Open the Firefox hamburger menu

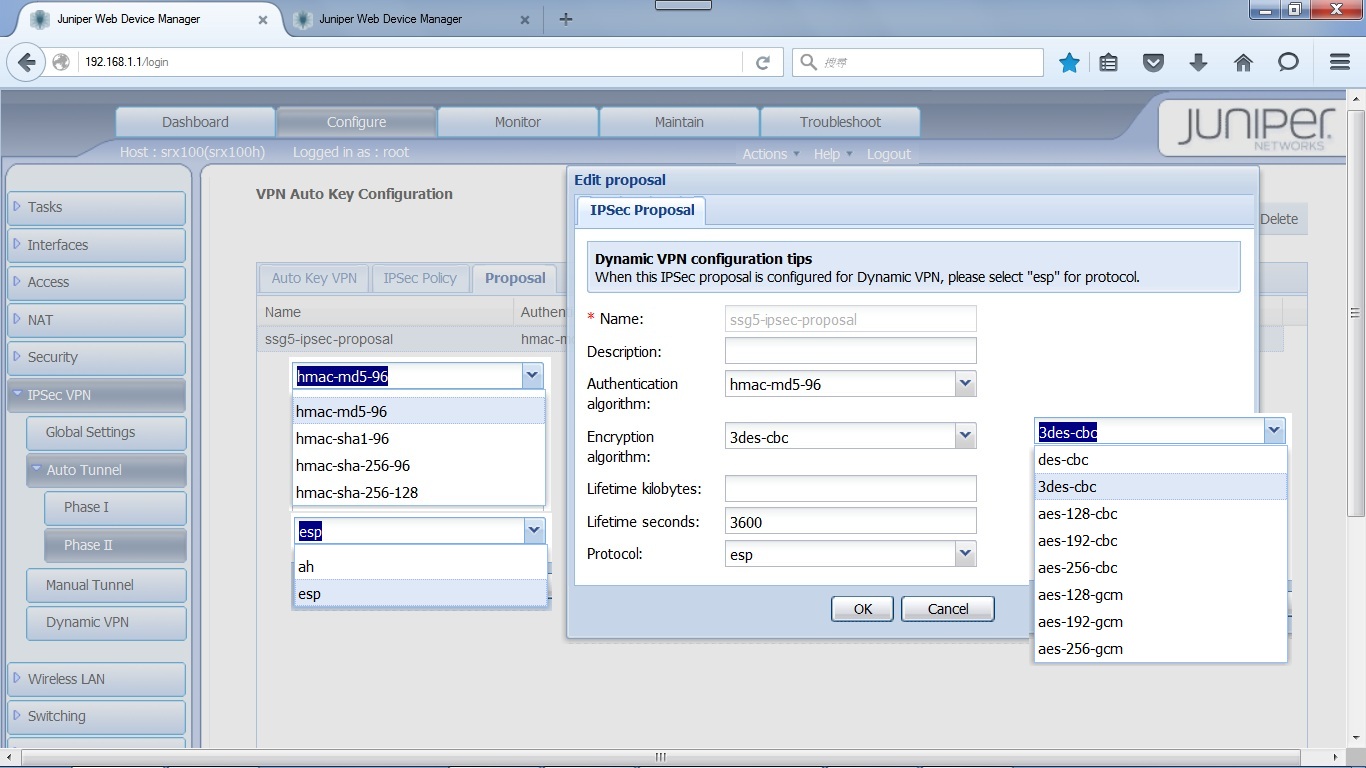[1340, 61]
